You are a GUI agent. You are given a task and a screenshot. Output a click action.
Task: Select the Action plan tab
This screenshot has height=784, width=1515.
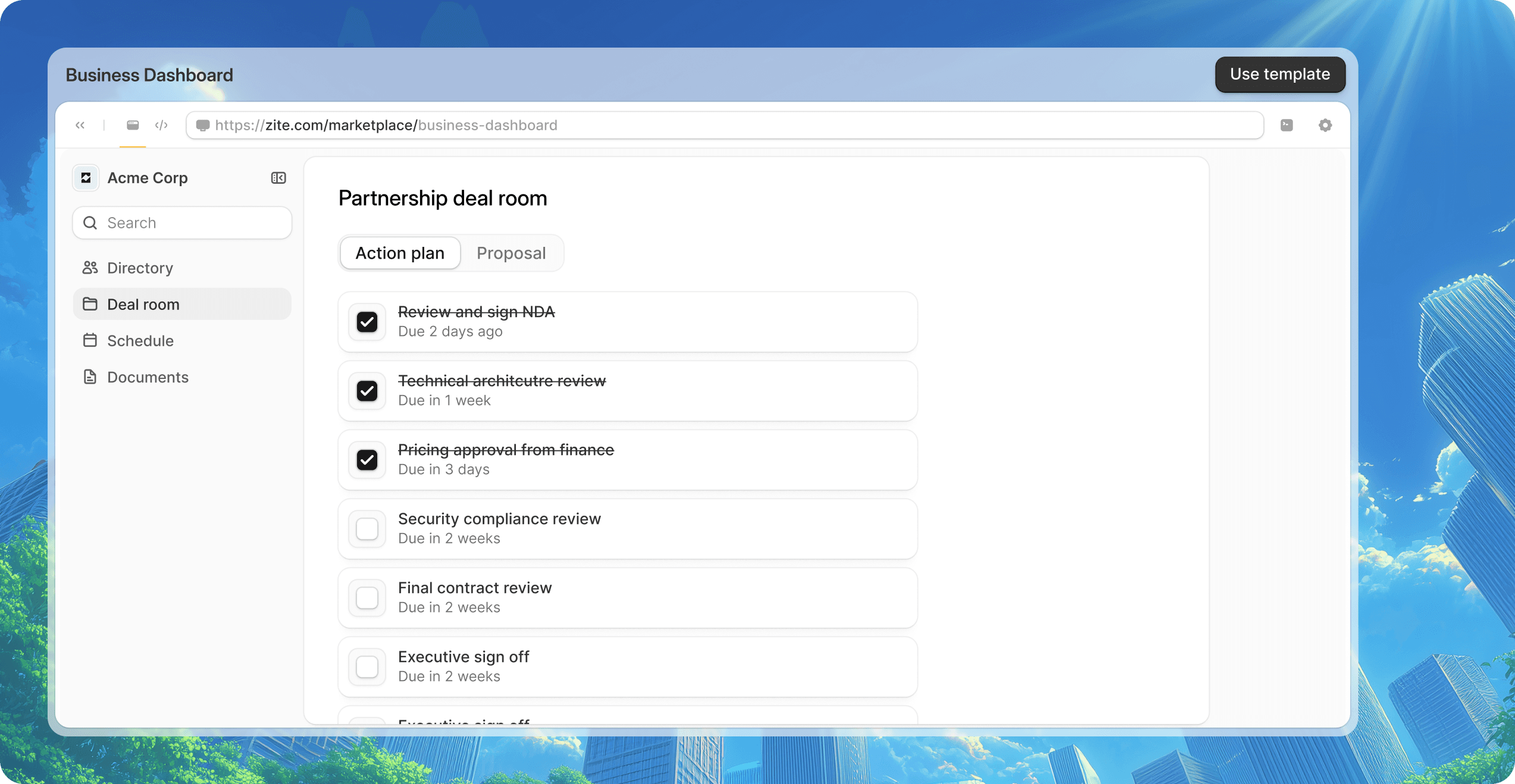(400, 253)
